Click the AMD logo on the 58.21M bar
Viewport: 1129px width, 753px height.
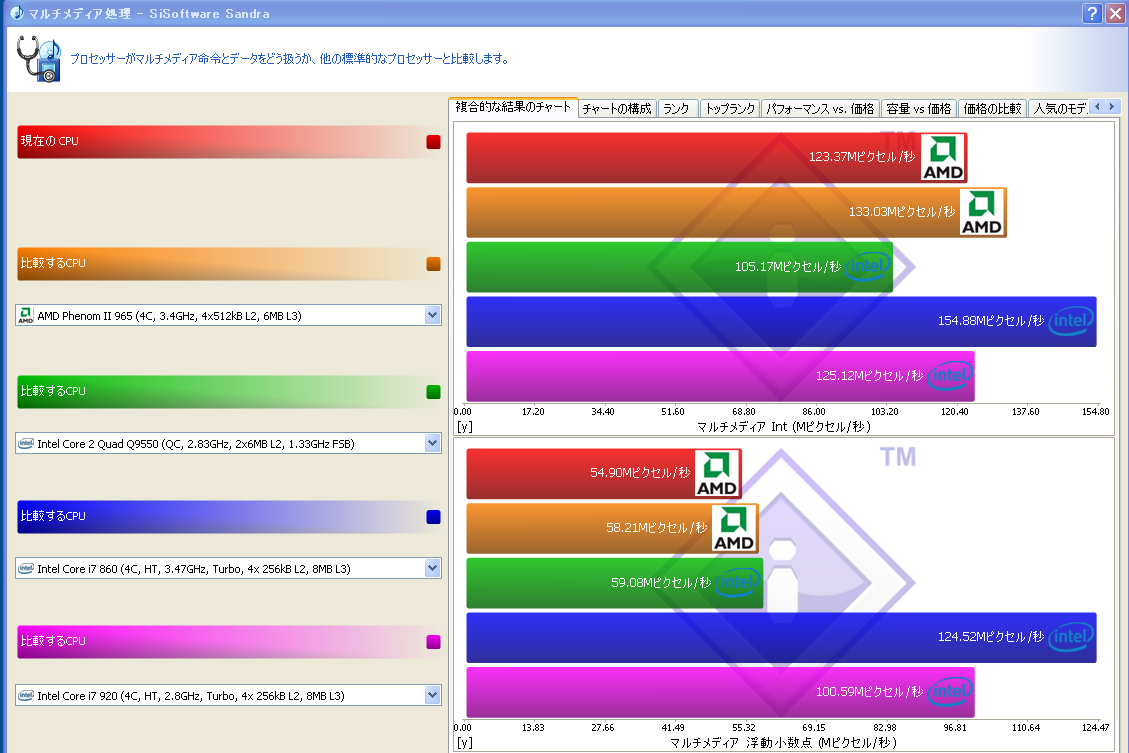734,528
